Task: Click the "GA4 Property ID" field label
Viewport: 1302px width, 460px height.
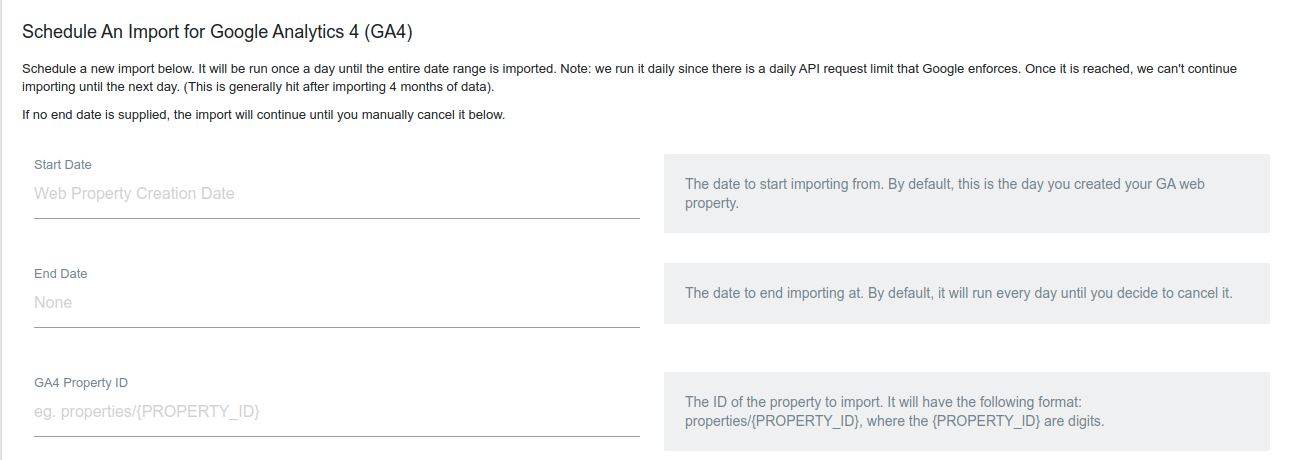Action: (81, 383)
